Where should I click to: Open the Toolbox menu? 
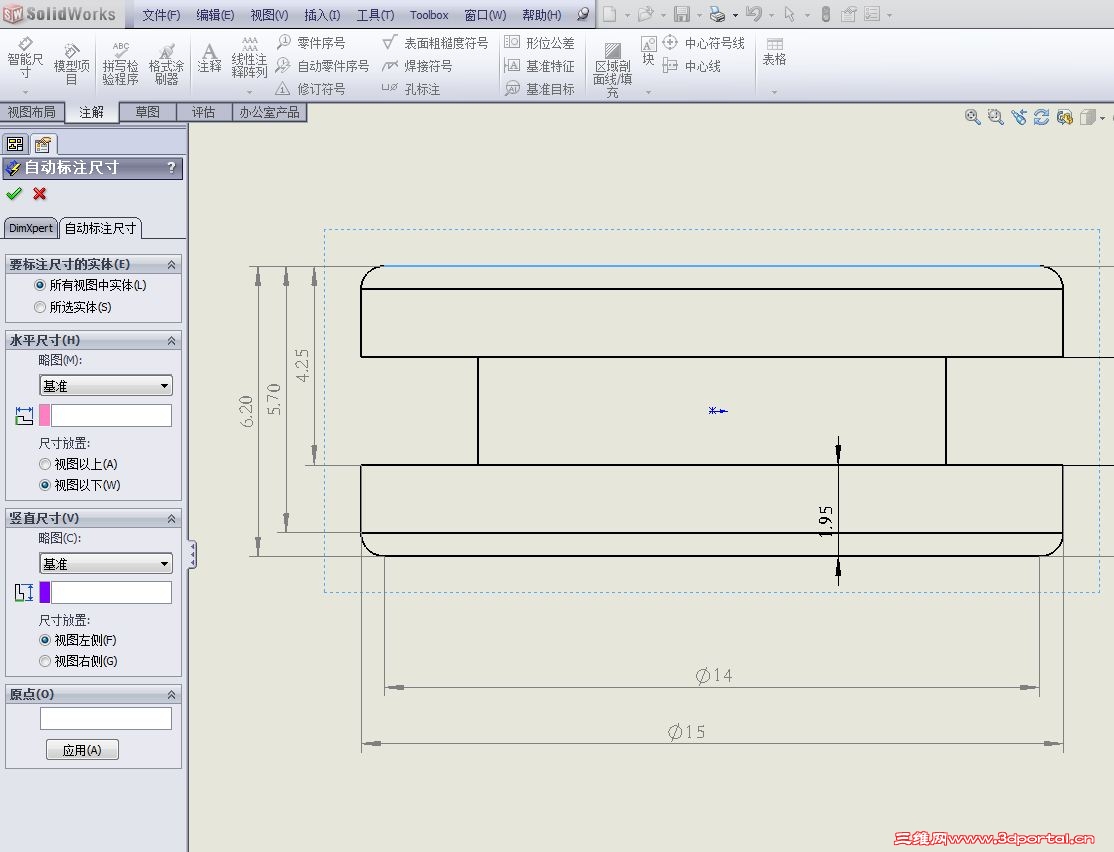pyautogui.click(x=429, y=15)
